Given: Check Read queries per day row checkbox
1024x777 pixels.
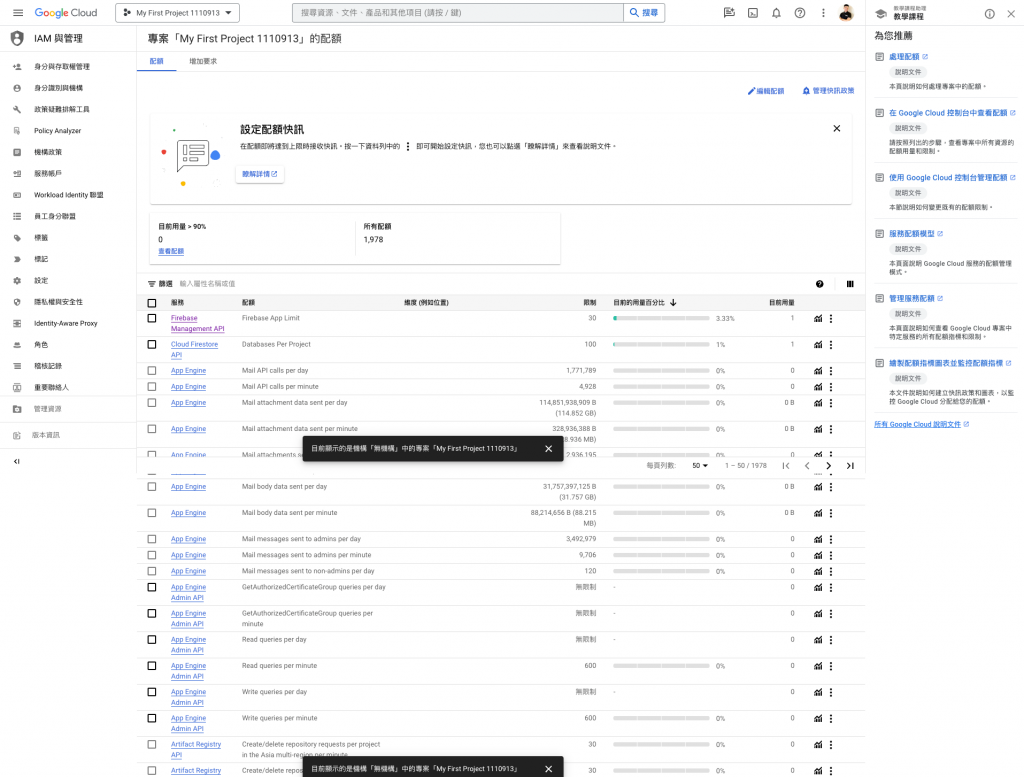Looking at the screenshot, I should click(x=152, y=640).
